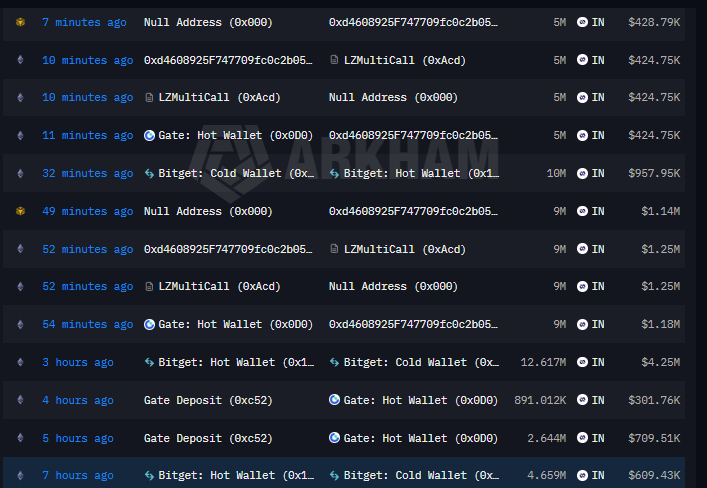Open the 54 minutes ago transaction link
The width and height of the screenshot is (707, 488).
click(x=87, y=324)
